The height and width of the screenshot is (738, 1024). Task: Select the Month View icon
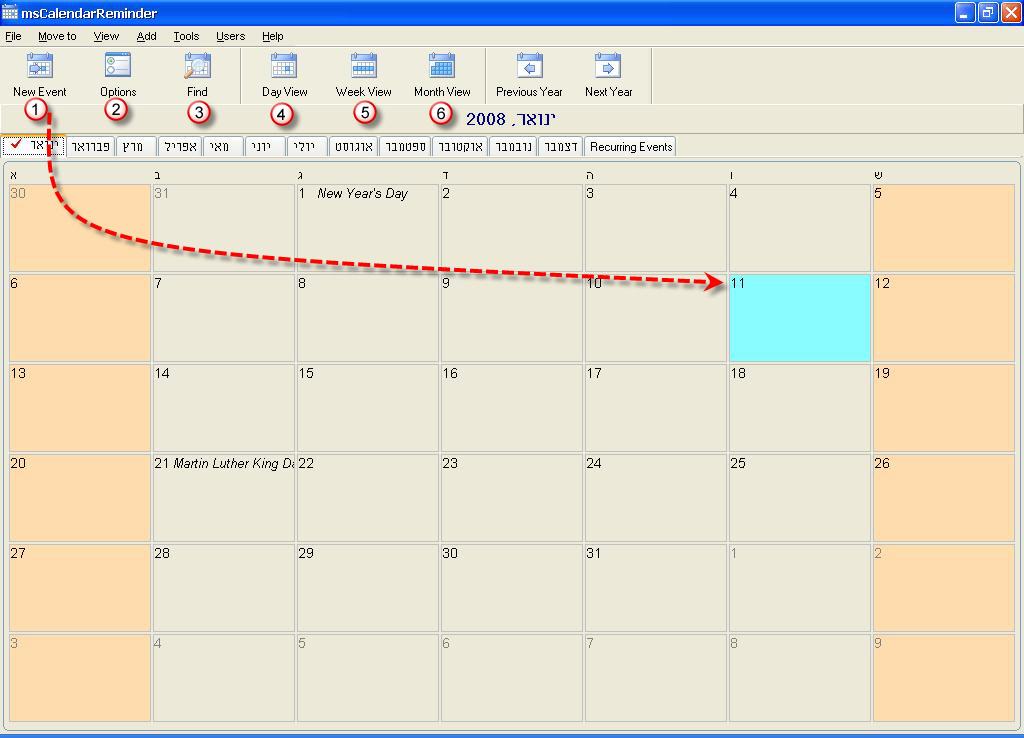click(x=442, y=67)
